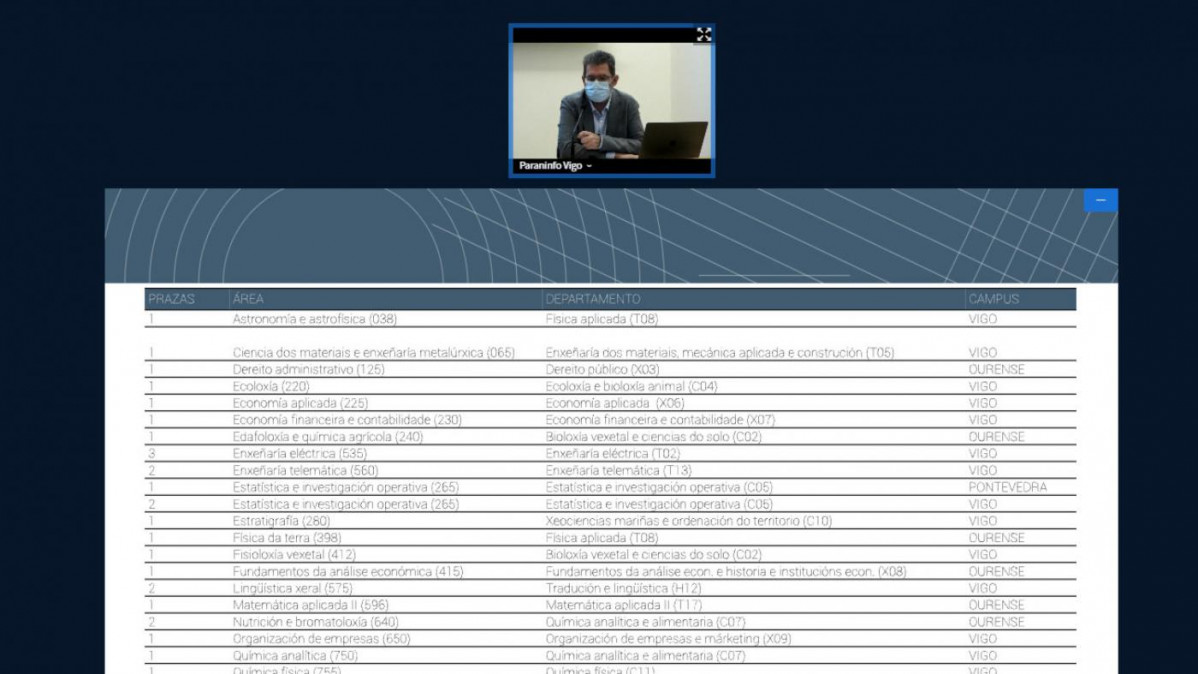1198x674 pixels.
Task: Select the Matemática aplicada II (596) area
Action: click(310, 606)
